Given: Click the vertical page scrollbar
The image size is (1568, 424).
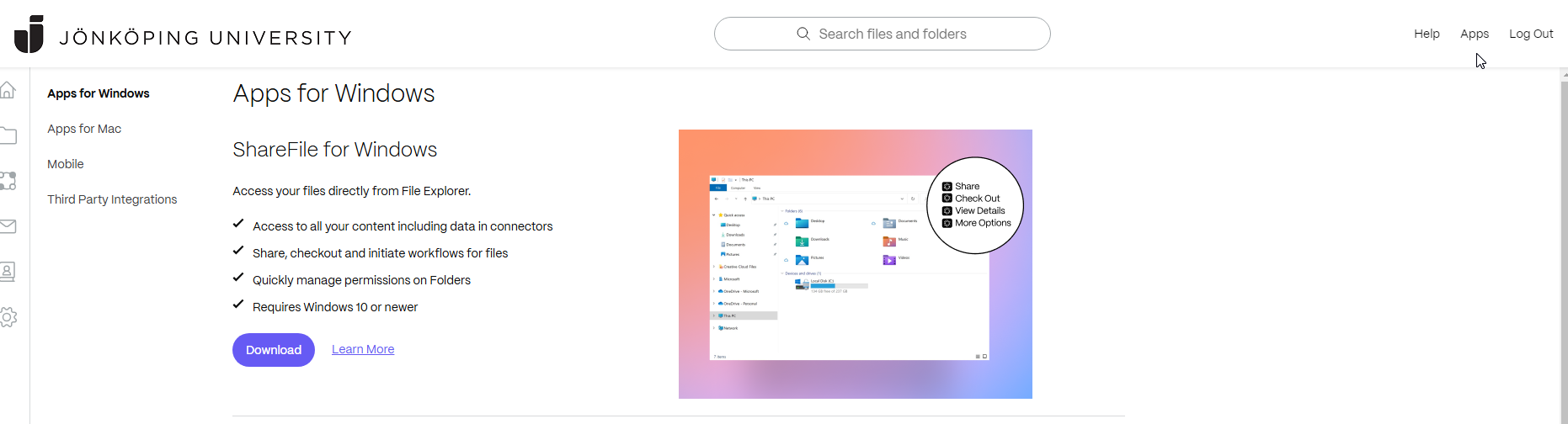Looking at the screenshot, I should tap(1564, 252).
